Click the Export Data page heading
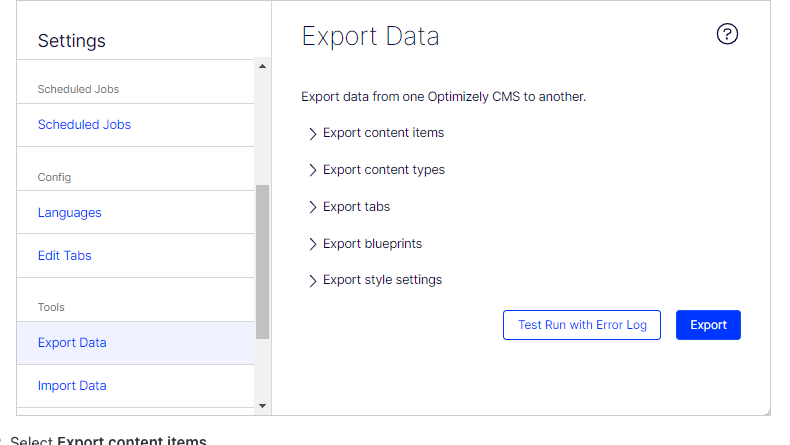 370,36
